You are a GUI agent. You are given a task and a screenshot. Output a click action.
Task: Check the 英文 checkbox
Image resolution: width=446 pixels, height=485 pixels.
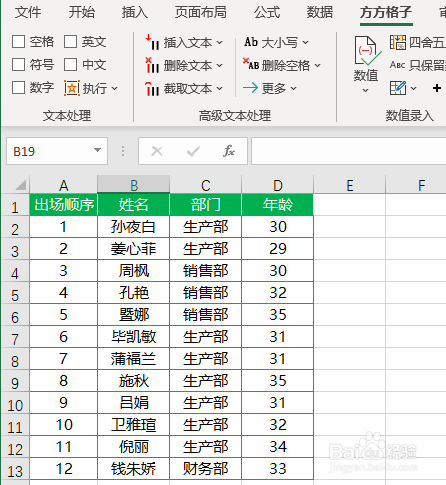[x=70, y=42]
